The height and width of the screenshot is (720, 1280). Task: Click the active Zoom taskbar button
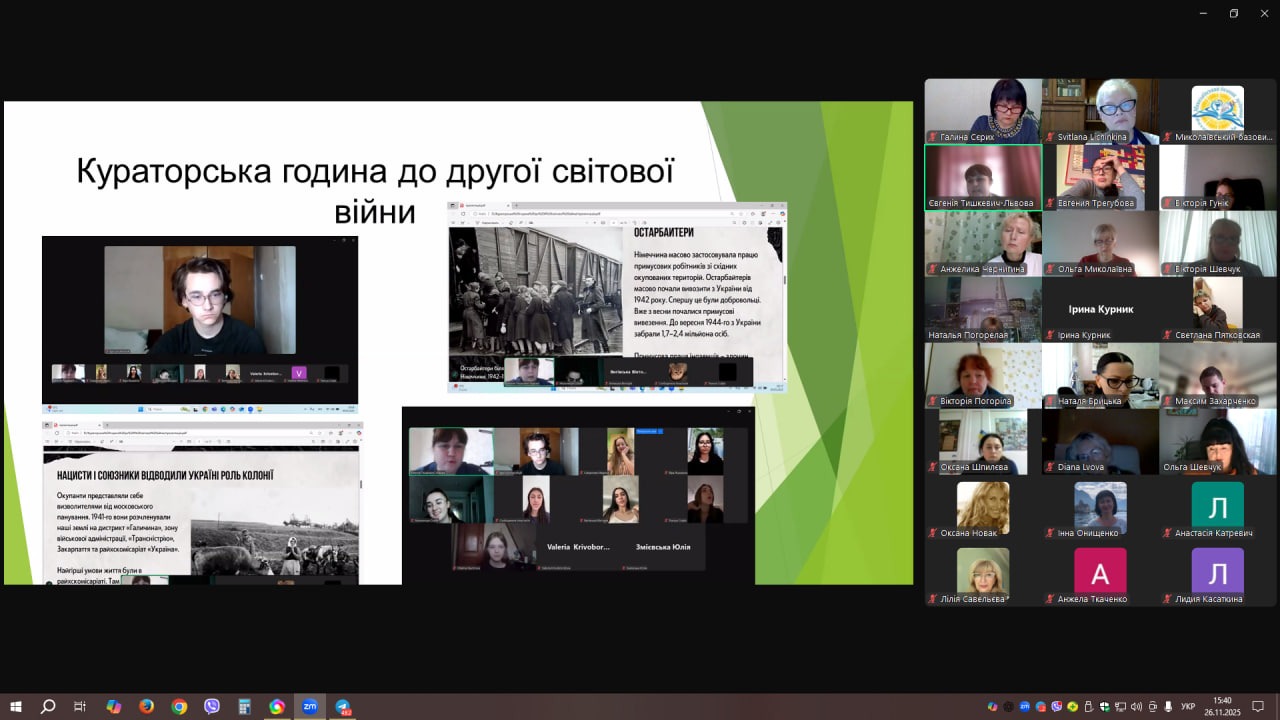pos(309,706)
